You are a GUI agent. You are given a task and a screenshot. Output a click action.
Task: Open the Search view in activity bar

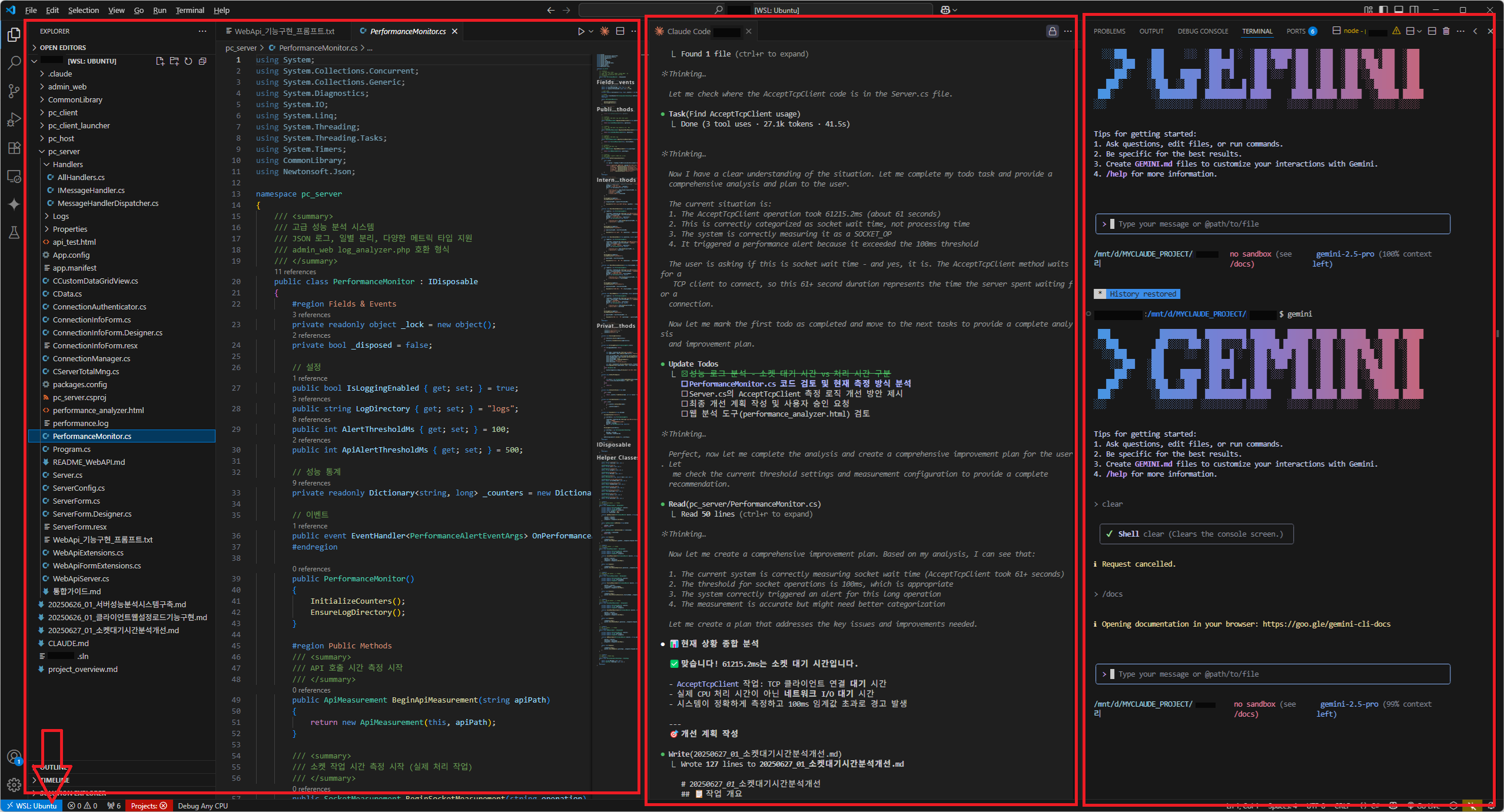pyautogui.click(x=14, y=62)
